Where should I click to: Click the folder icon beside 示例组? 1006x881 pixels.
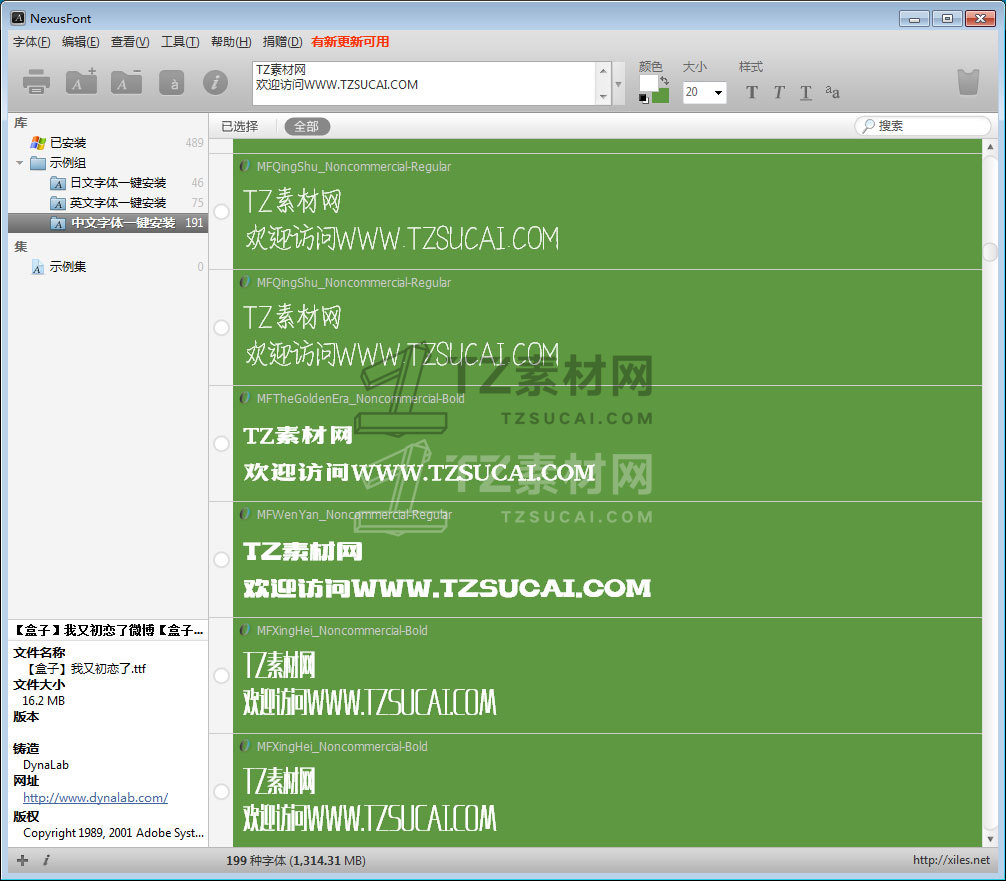click(x=38, y=163)
